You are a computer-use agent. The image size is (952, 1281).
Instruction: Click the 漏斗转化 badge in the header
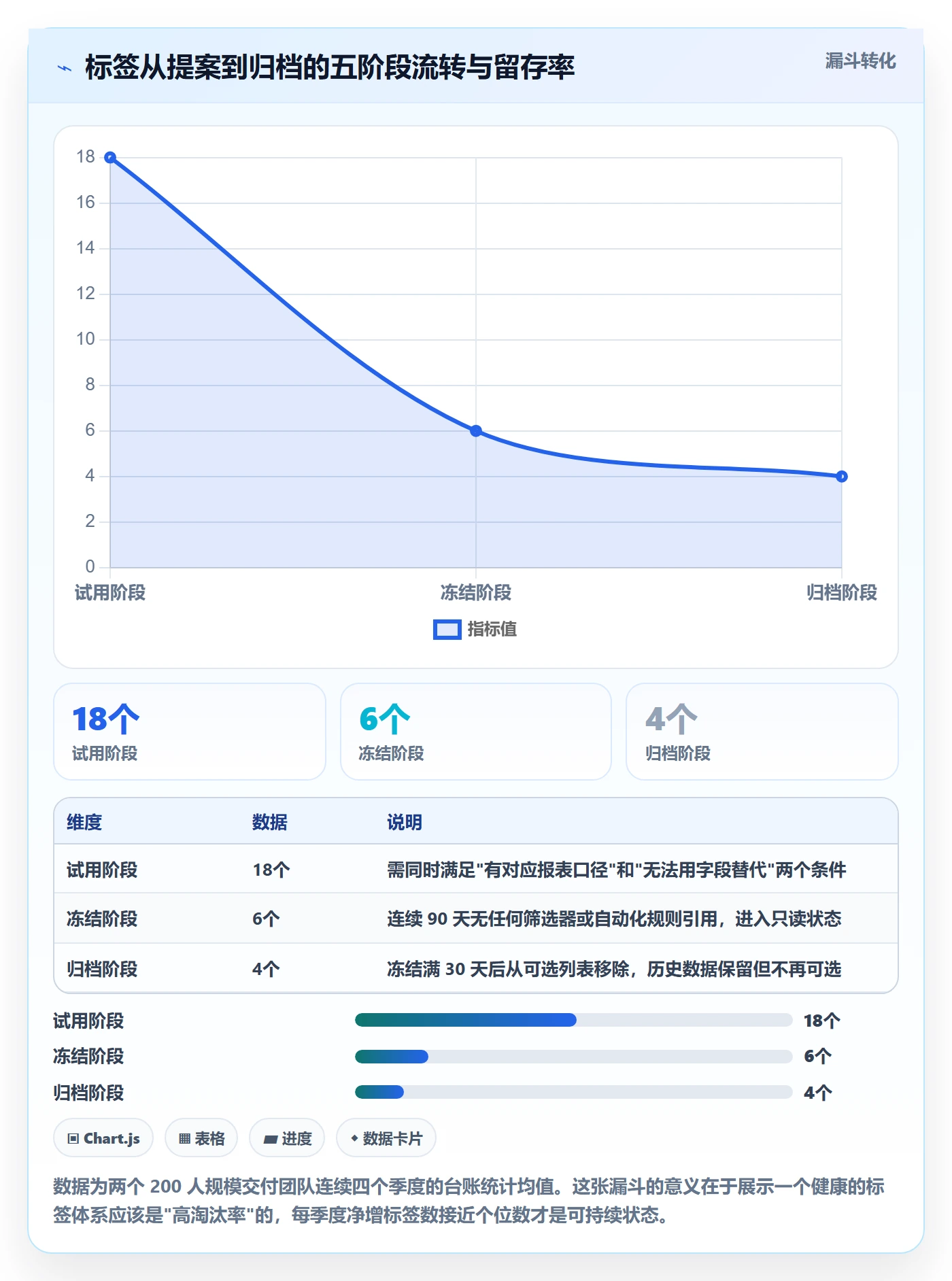pyautogui.click(x=860, y=61)
